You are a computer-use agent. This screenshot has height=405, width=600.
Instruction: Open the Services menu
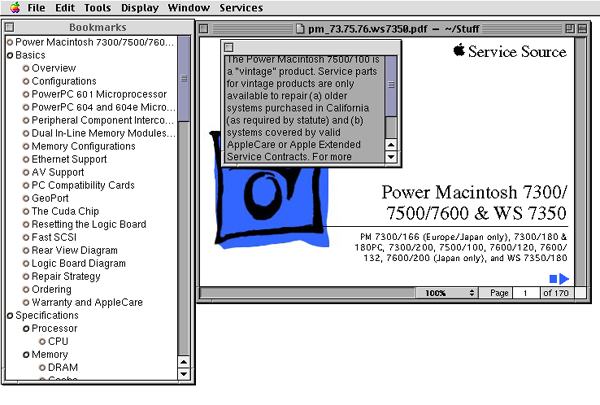click(241, 8)
